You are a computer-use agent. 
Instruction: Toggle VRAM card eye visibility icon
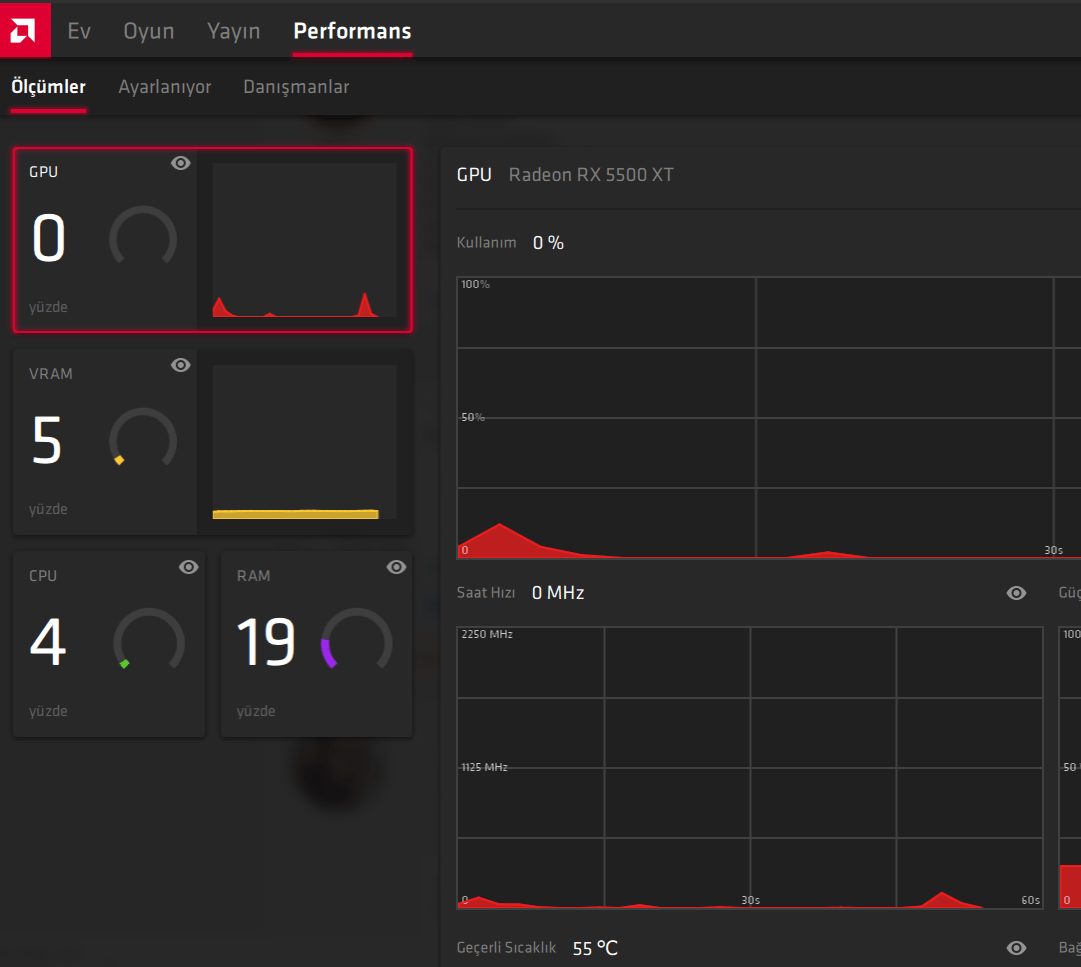(181, 365)
